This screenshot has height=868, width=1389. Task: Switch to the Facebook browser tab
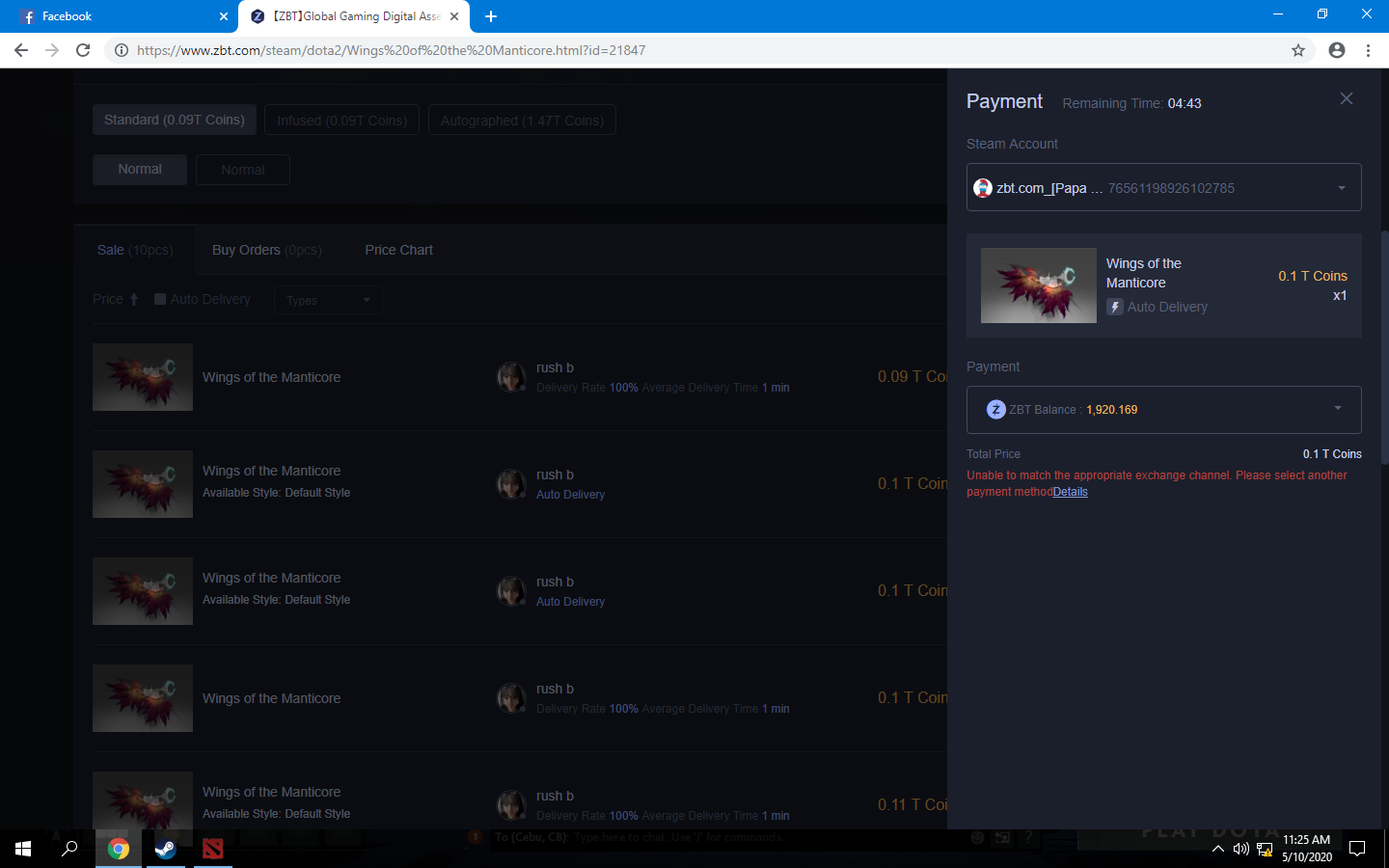tap(120, 16)
